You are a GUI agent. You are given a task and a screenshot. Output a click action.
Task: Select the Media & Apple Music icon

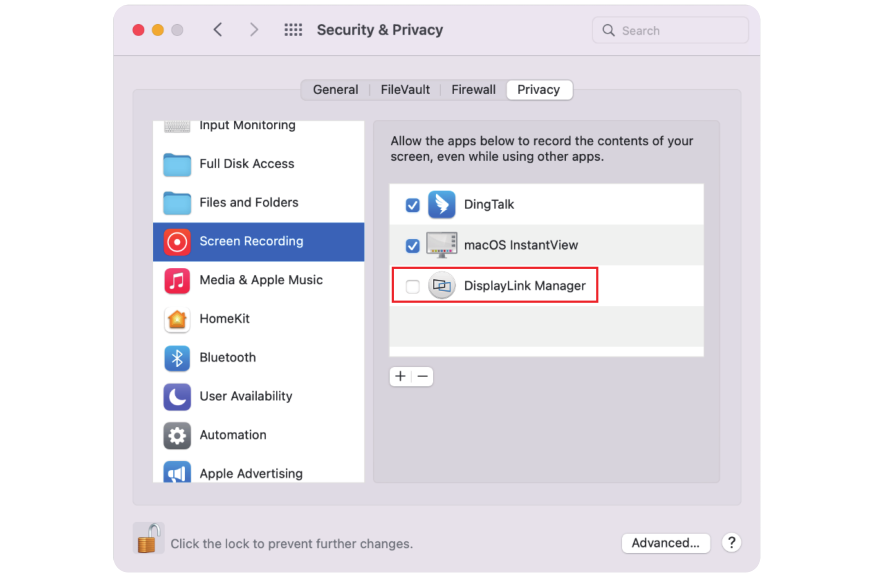pos(177,280)
